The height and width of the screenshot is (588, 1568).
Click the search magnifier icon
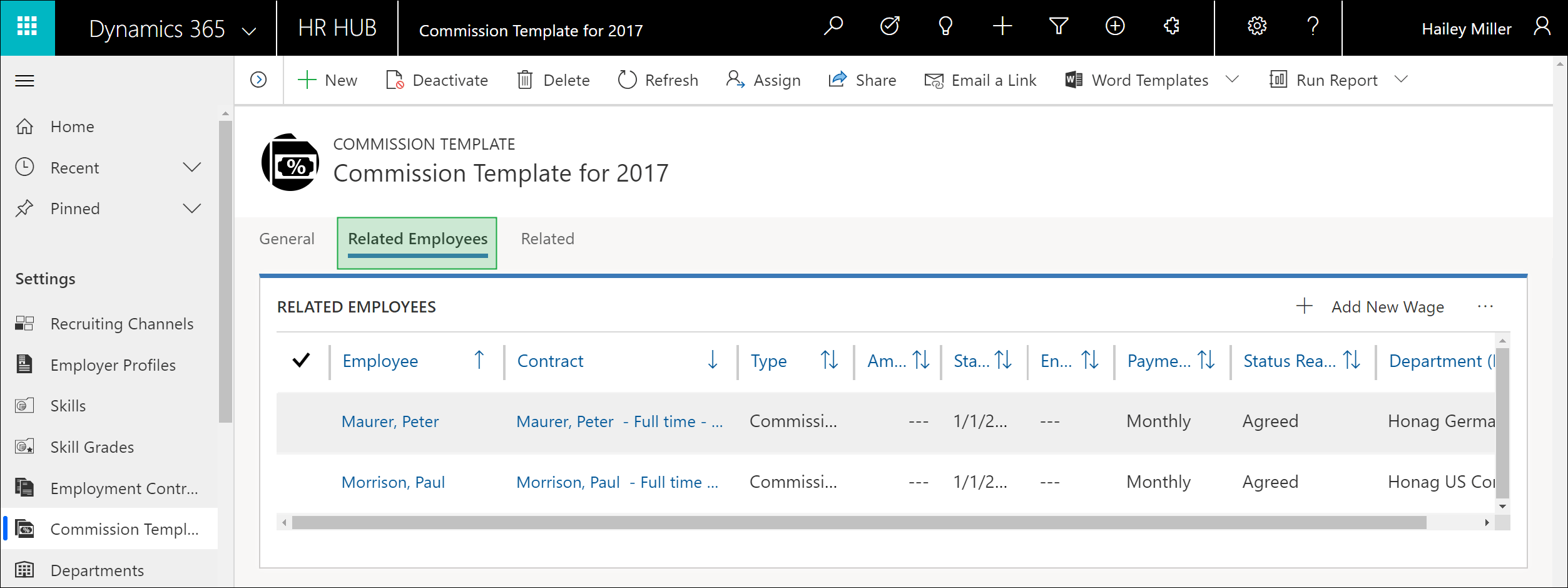click(833, 26)
